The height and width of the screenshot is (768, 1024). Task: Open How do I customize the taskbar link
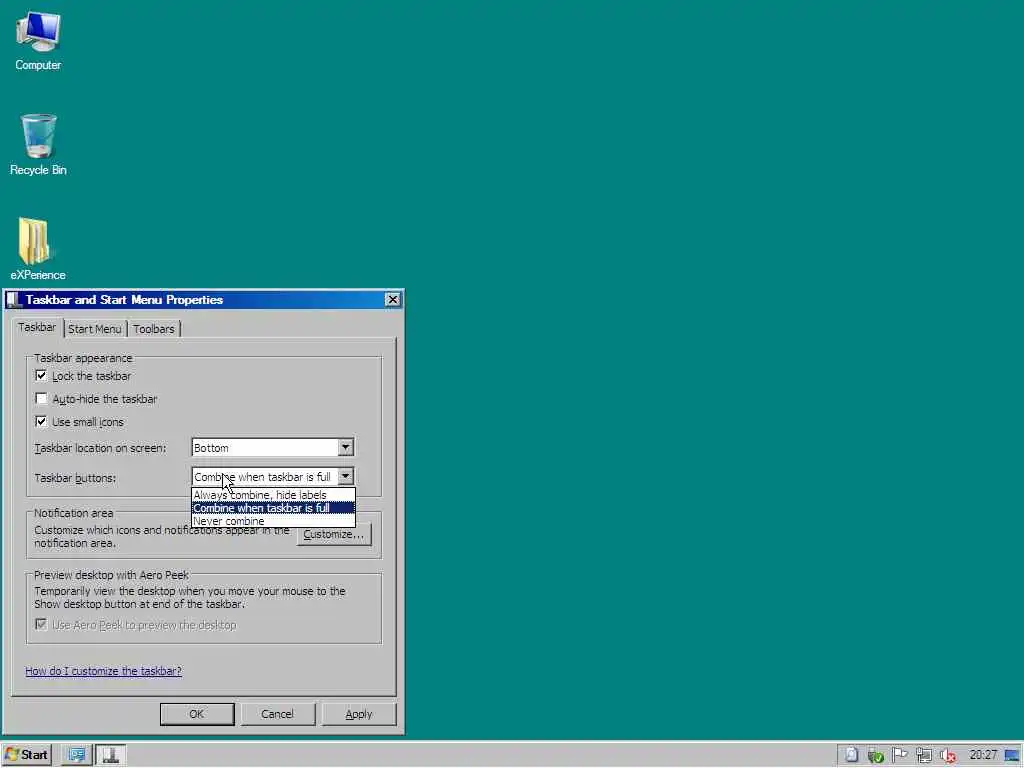pyautogui.click(x=103, y=671)
